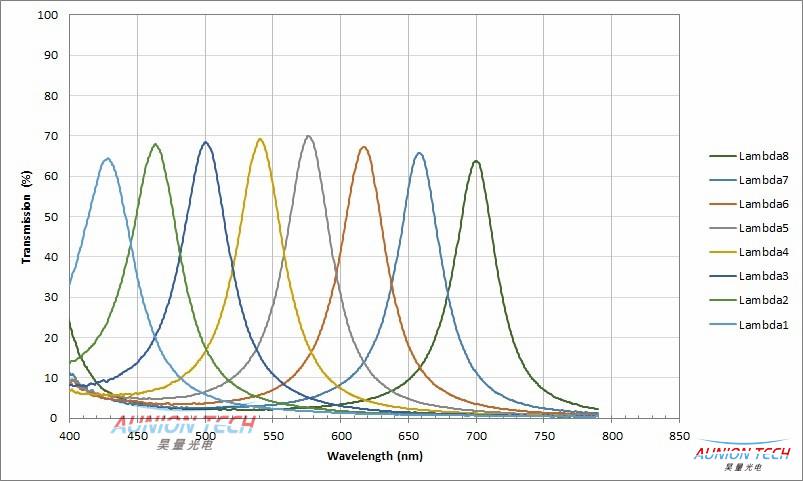Click the Lambda2 legend entry
The width and height of the screenshot is (803, 481).
click(x=764, y=300)
